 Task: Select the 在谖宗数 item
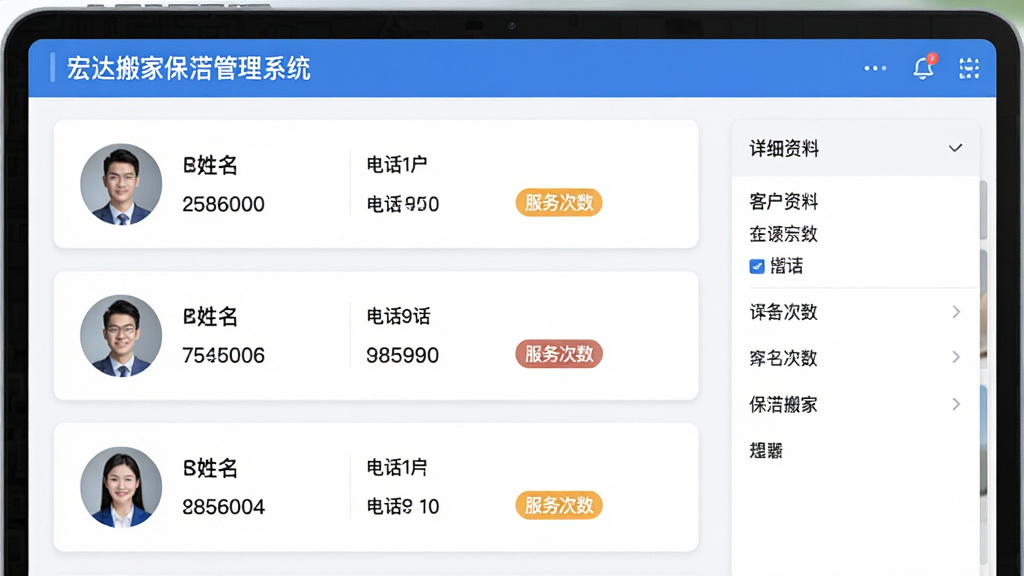784,234
